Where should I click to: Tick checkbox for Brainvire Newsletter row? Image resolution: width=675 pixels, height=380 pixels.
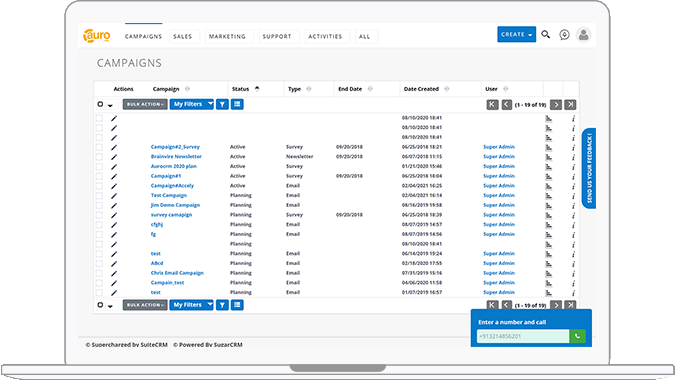(99, 157)
